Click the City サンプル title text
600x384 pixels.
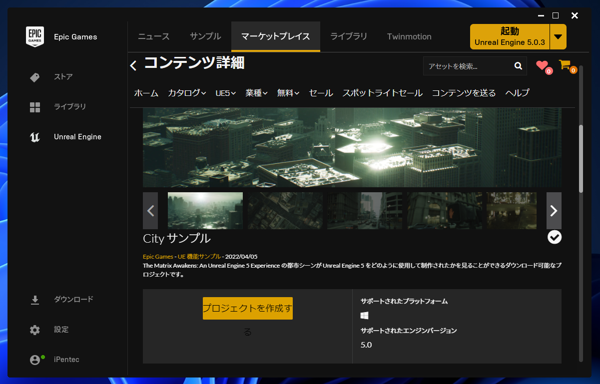click(x=177, y=239)
